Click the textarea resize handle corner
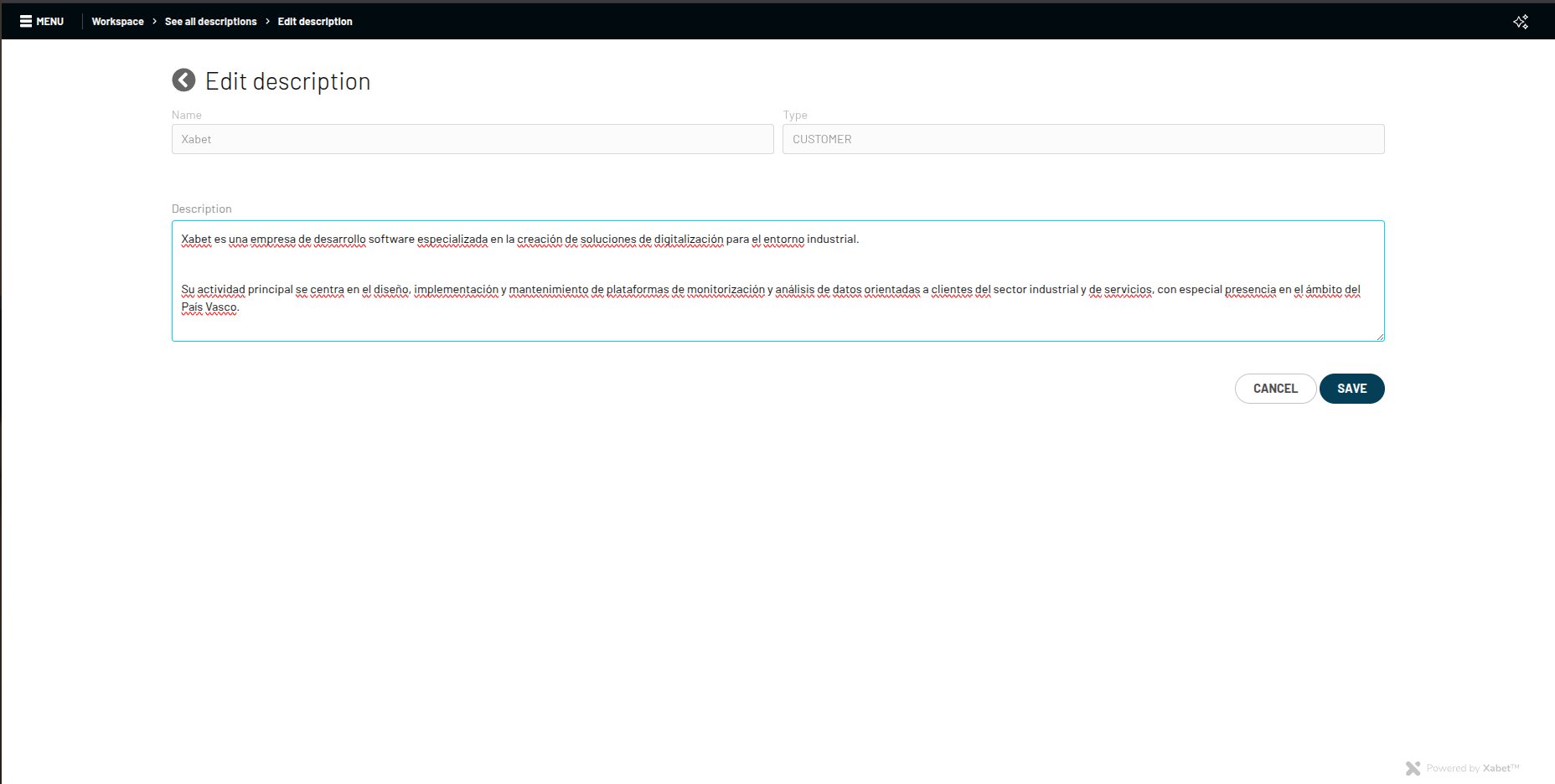The image size is (1555, 784). click(1379, 336)
